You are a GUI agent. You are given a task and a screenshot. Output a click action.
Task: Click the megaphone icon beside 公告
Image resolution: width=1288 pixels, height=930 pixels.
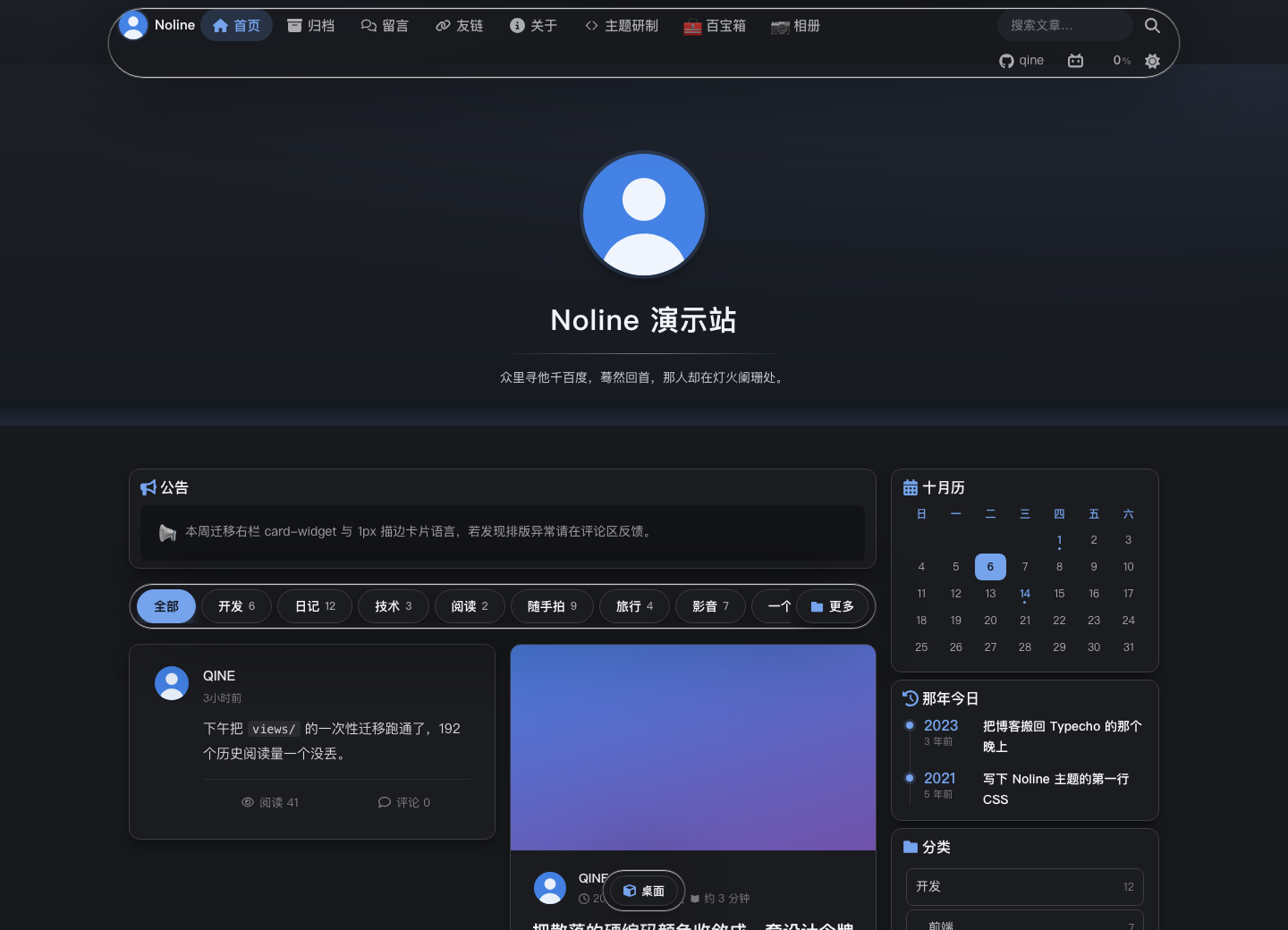tap(148, 487)
